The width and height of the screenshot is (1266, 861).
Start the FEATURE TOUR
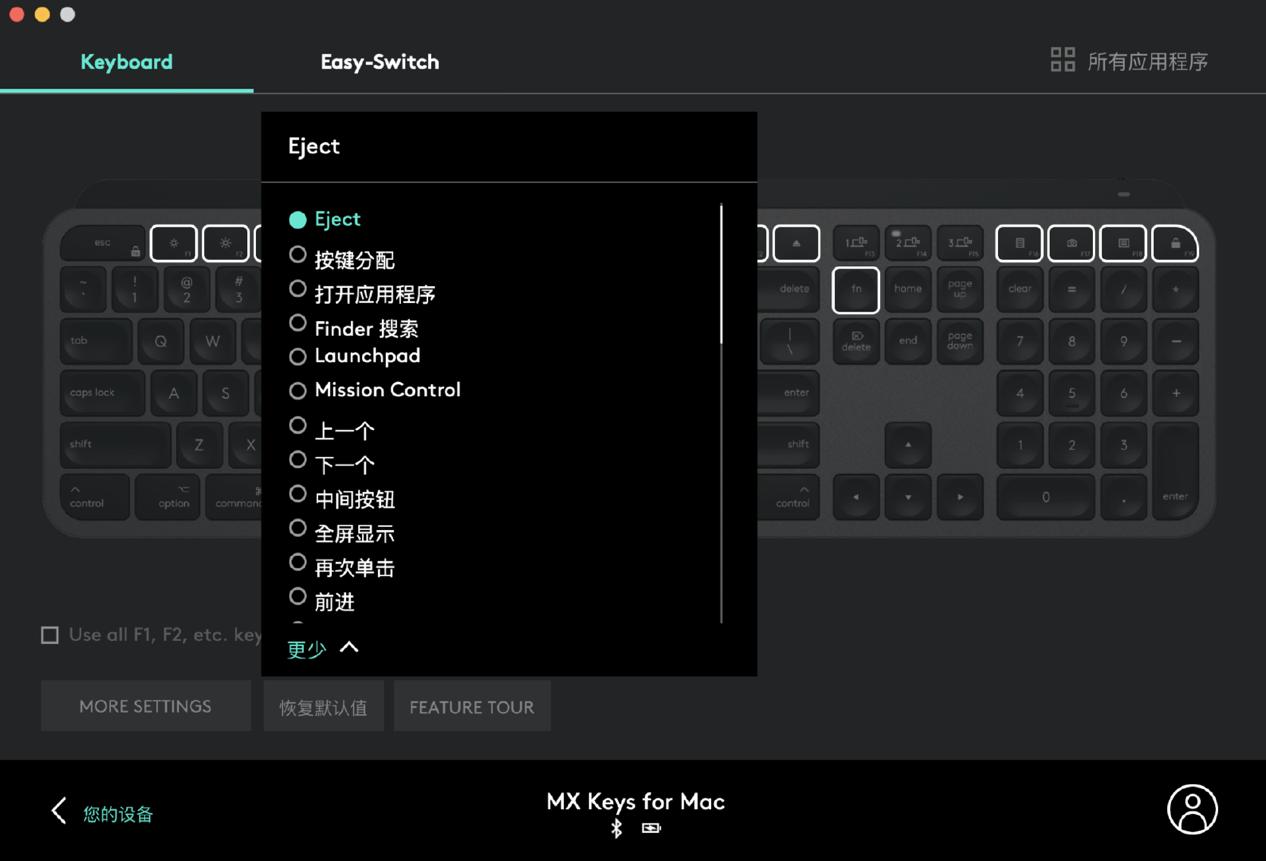[x=472, y=707]
